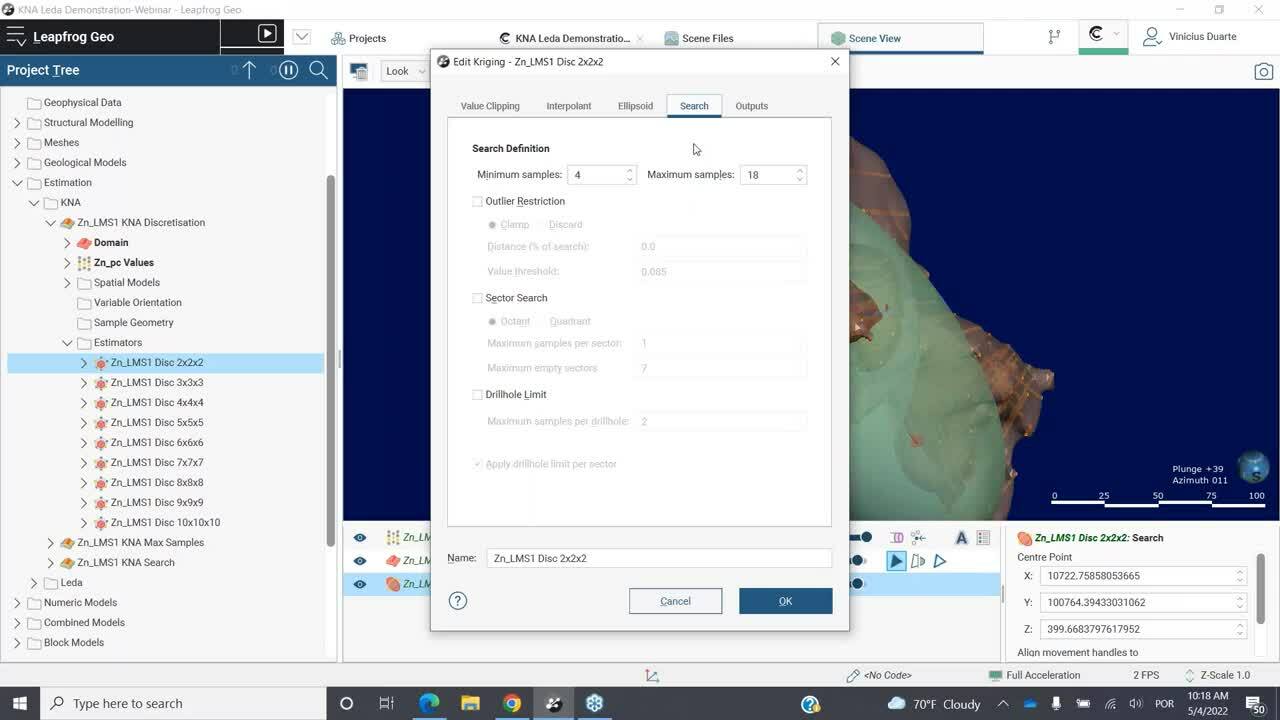This screenshot has height=720, width=1280.
Task: Switch to the Interpolant tab
Action: coord(569,106)
